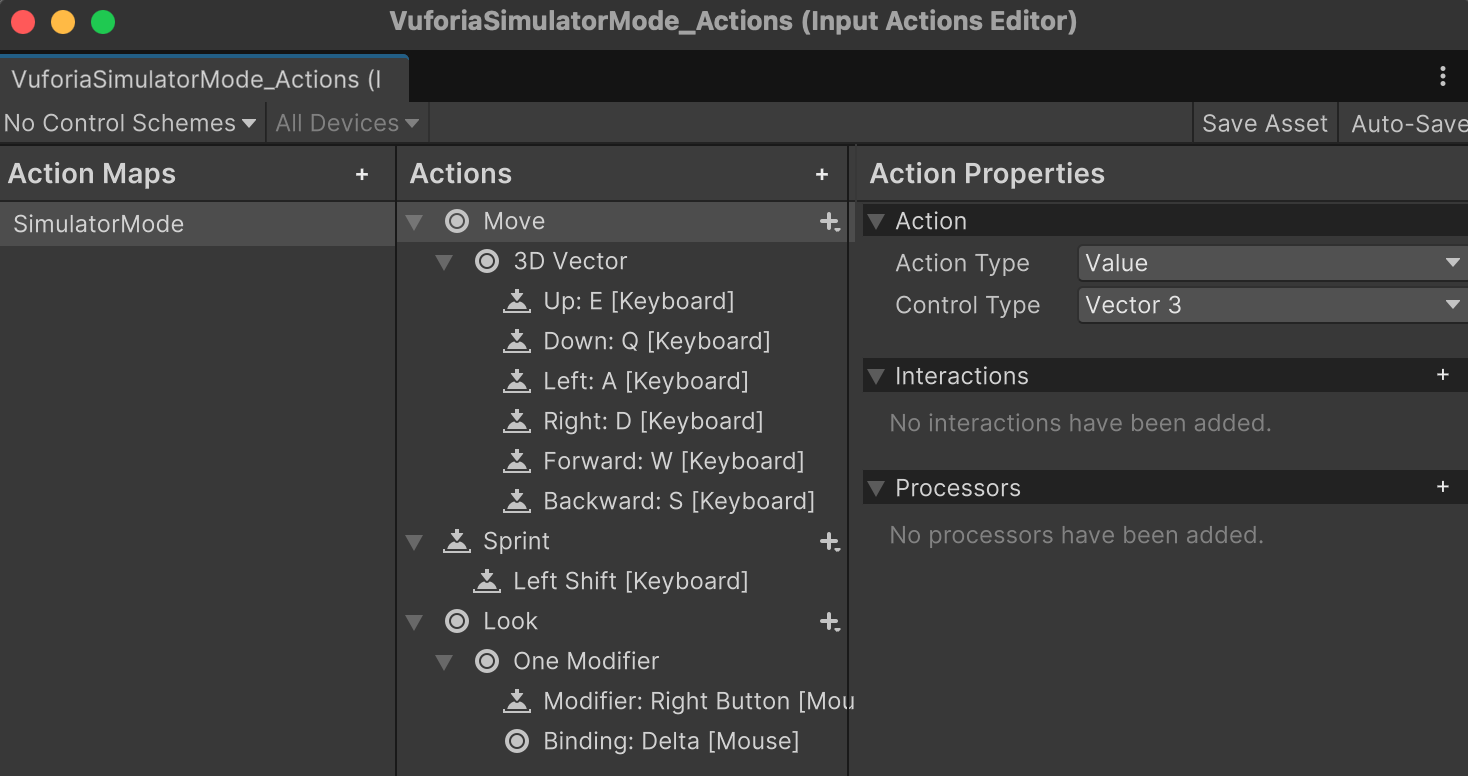
Task: Click the Sprint action button icon
Action: click(457, 541)
